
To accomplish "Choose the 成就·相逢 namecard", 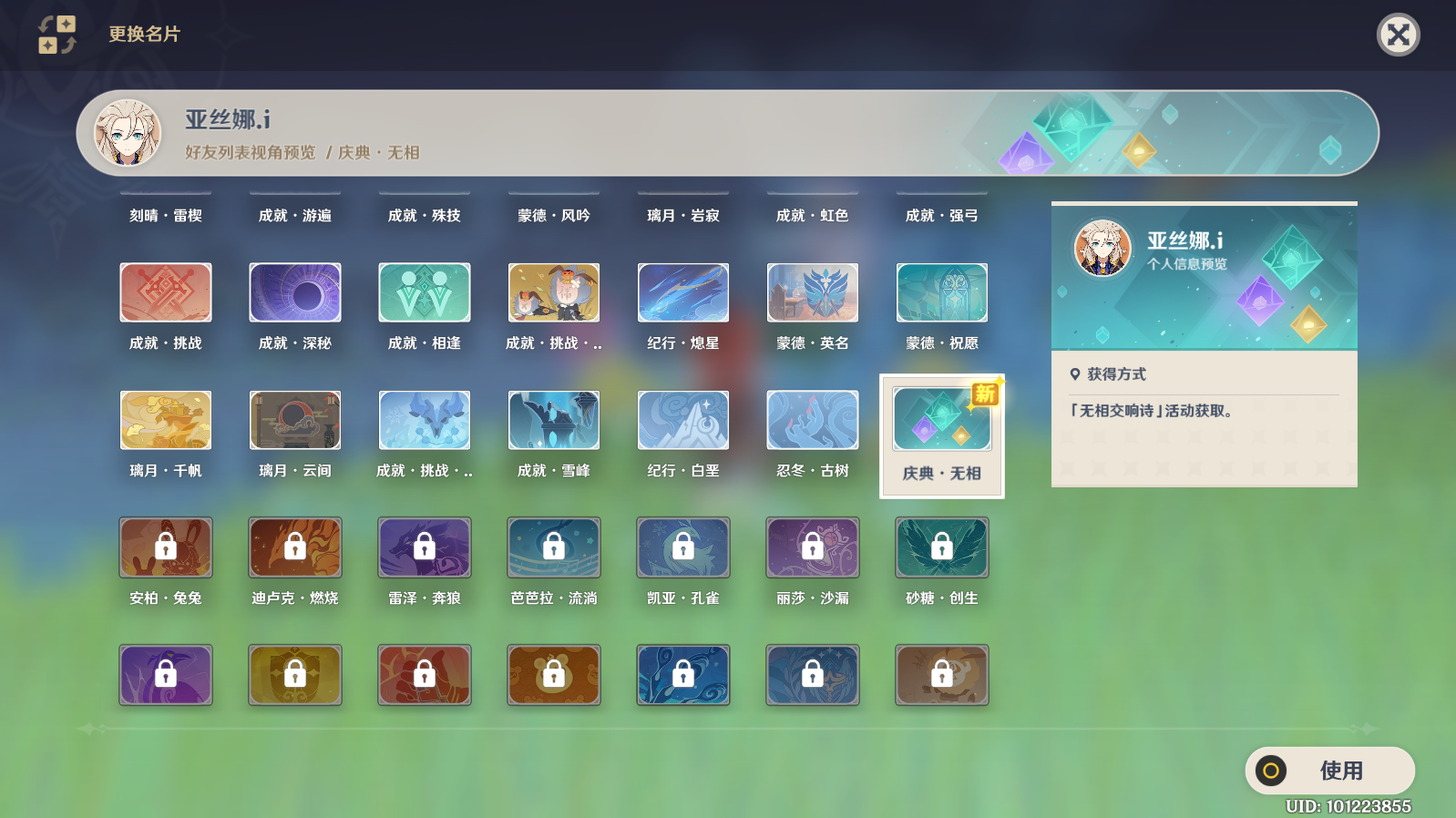I will coord(425,292).
